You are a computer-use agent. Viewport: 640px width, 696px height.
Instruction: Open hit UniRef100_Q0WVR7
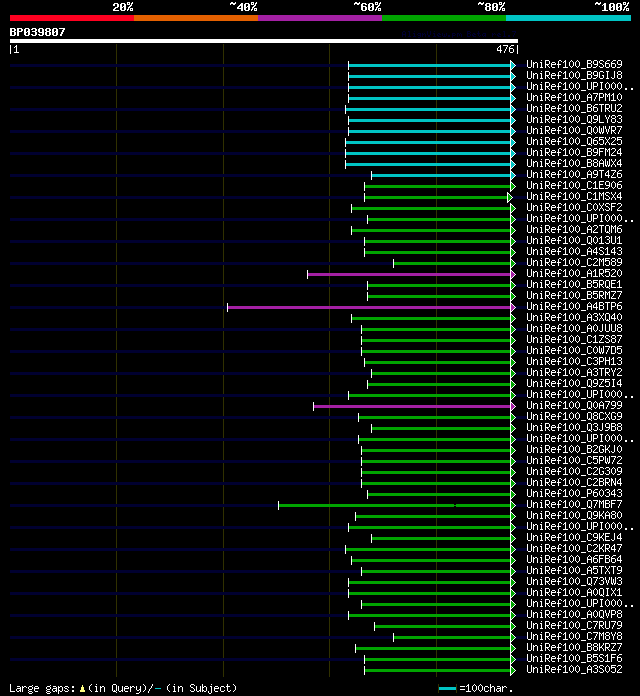[x=574, y=130]
